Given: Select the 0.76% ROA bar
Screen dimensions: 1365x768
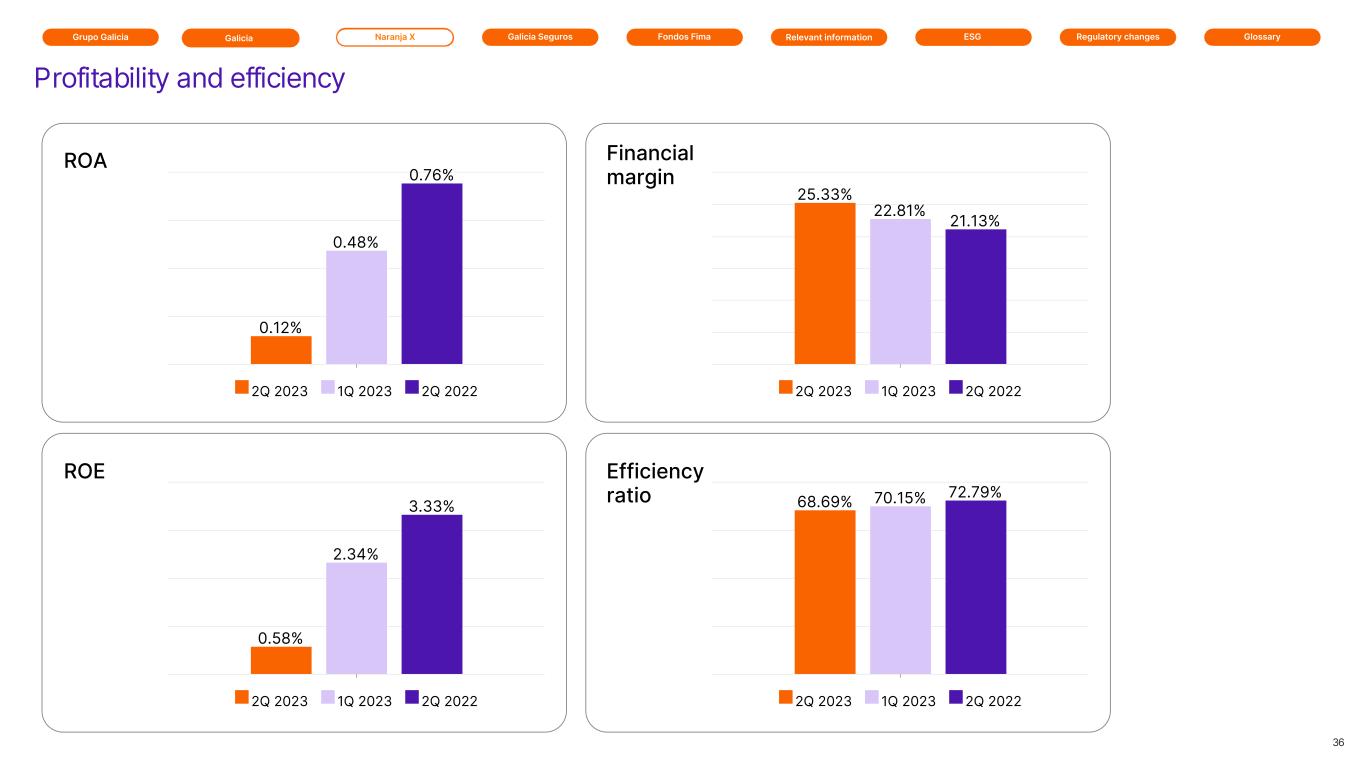Looking at the screenshot, I should point(431,273).
